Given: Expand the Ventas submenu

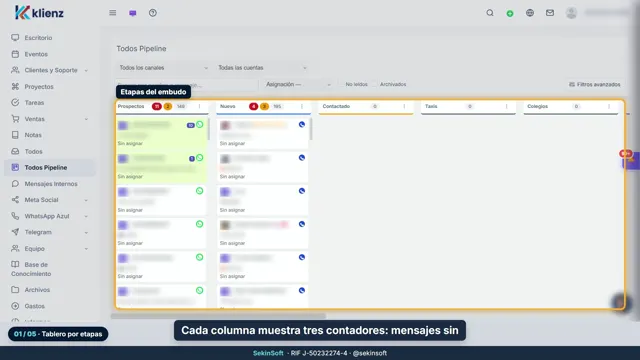Looking at the screenshot, I should (x=86, y=119).
